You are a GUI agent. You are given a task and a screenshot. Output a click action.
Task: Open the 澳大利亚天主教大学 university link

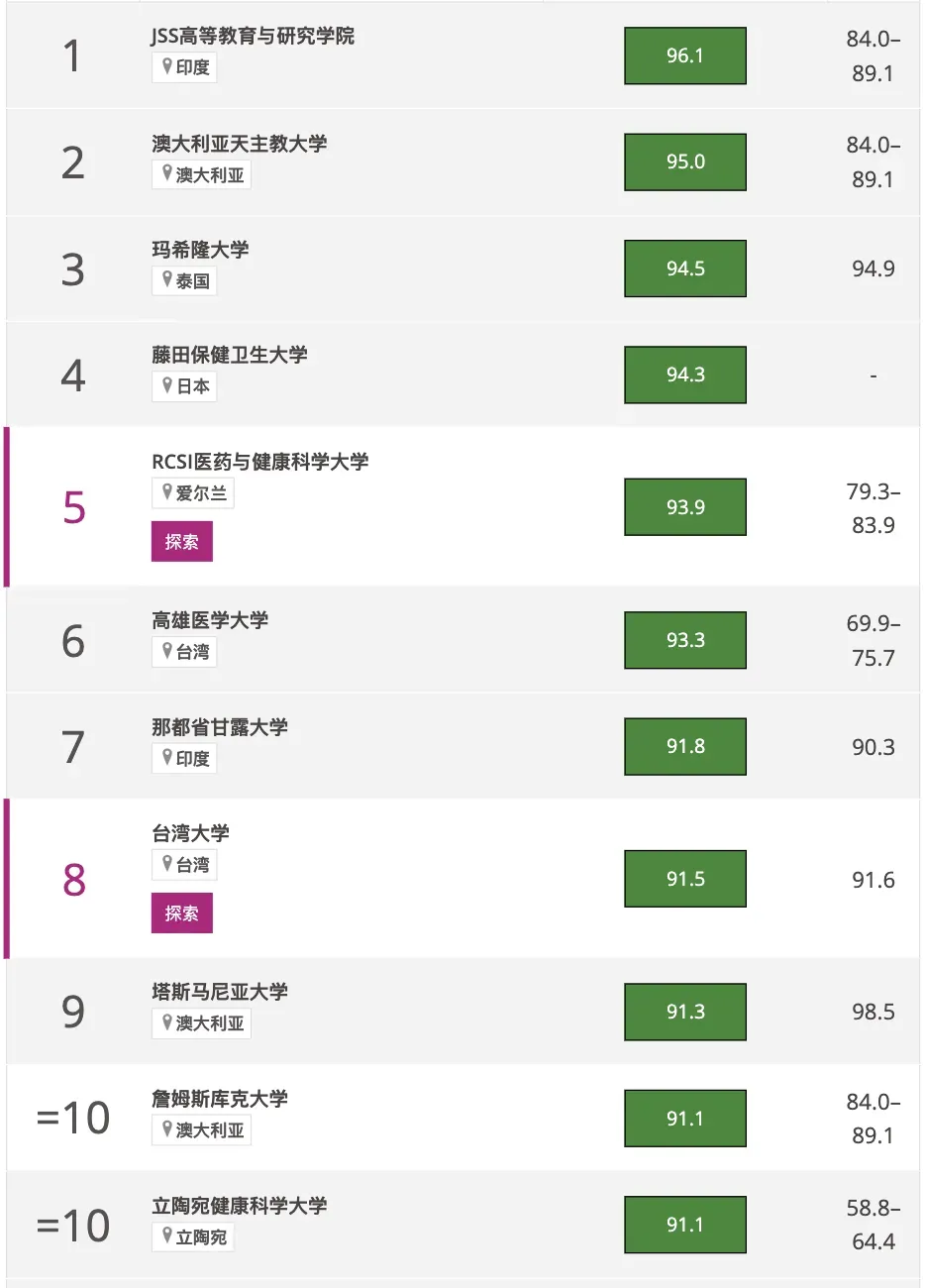pos(239,144)
